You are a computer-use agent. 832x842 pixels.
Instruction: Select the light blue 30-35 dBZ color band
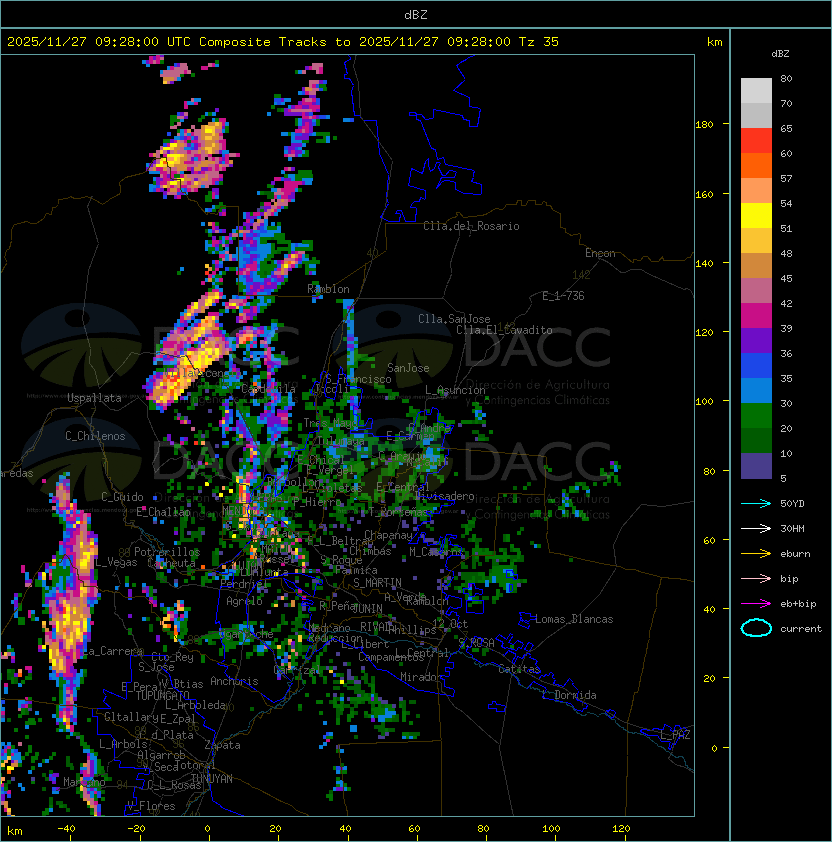(x=756, y=391)
